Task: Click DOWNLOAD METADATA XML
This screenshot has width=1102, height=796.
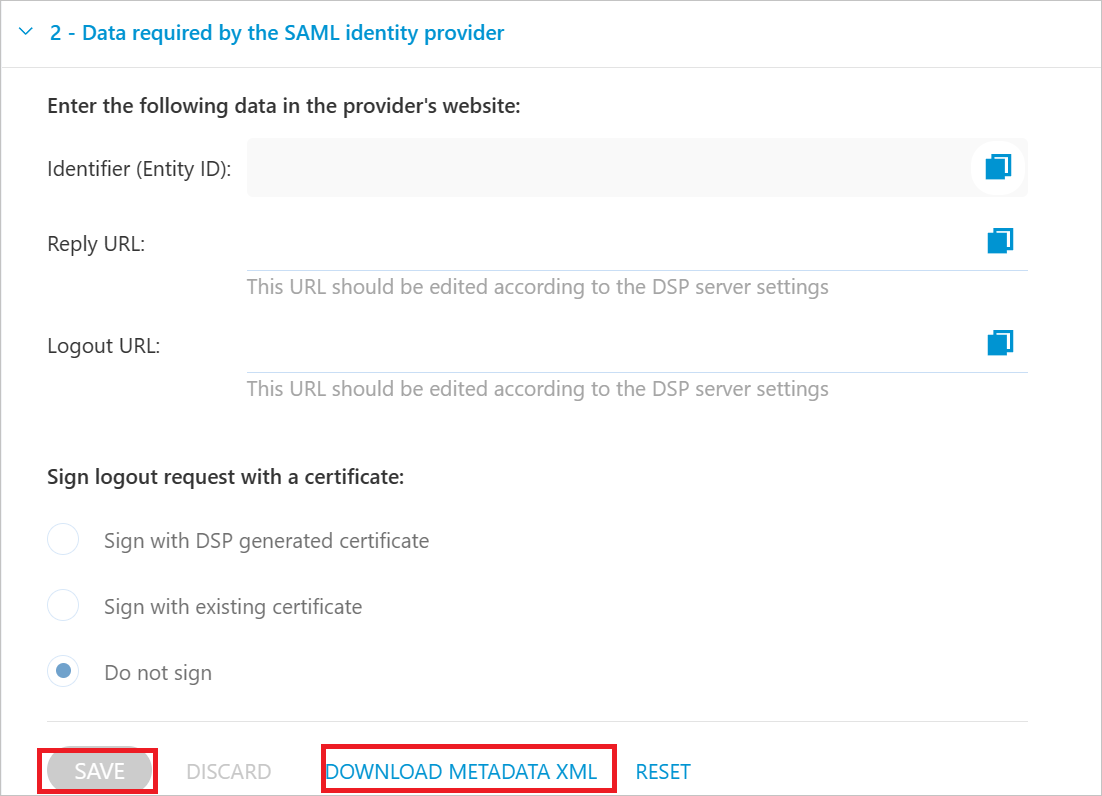Action: (468, 771)
